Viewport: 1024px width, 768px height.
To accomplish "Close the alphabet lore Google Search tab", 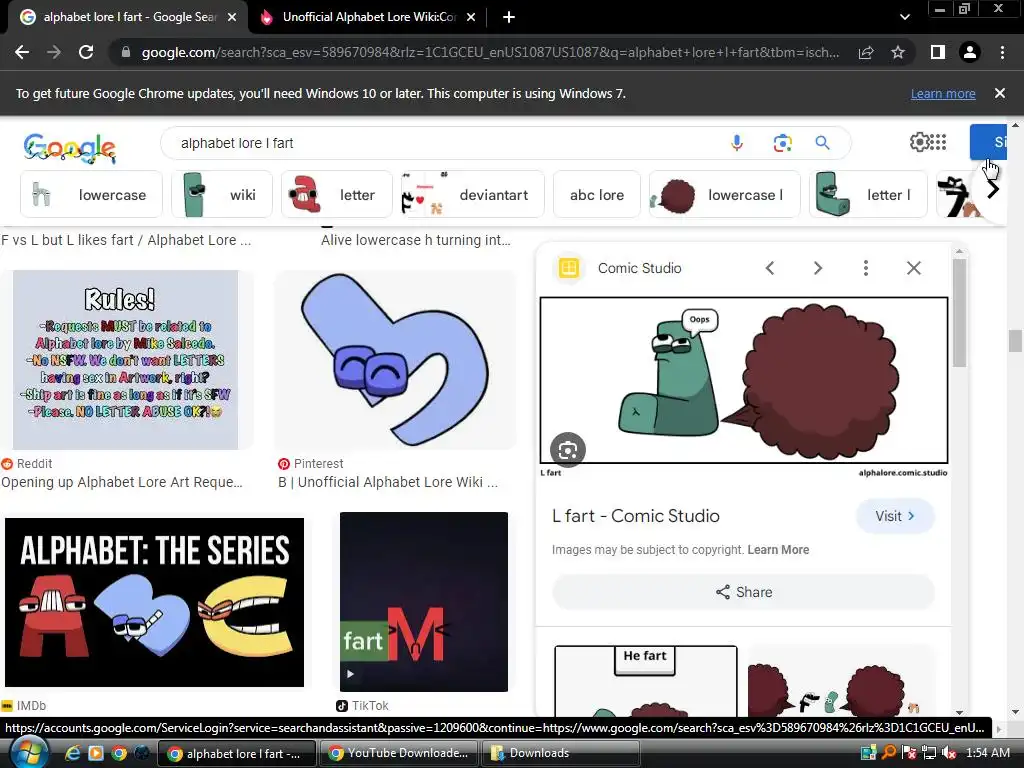I will tap(232, 17).
